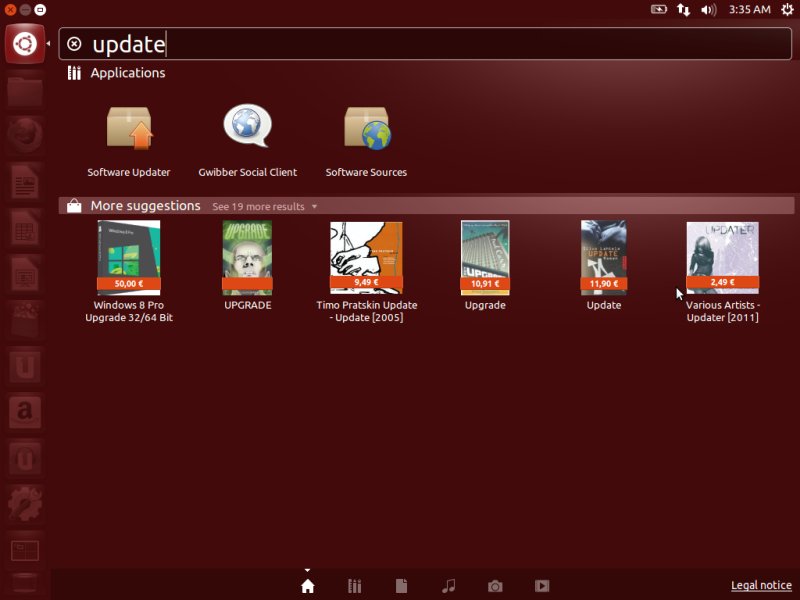Open the Amazon launcher icon
The width and height of the screenshot is (800, 600).
24,411
